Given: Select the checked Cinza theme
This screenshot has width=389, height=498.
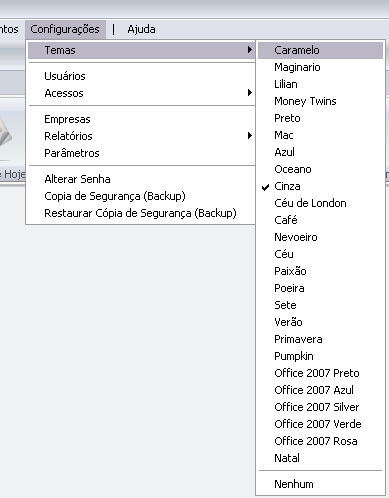Looking at the screenshot, I should [320, 186].
